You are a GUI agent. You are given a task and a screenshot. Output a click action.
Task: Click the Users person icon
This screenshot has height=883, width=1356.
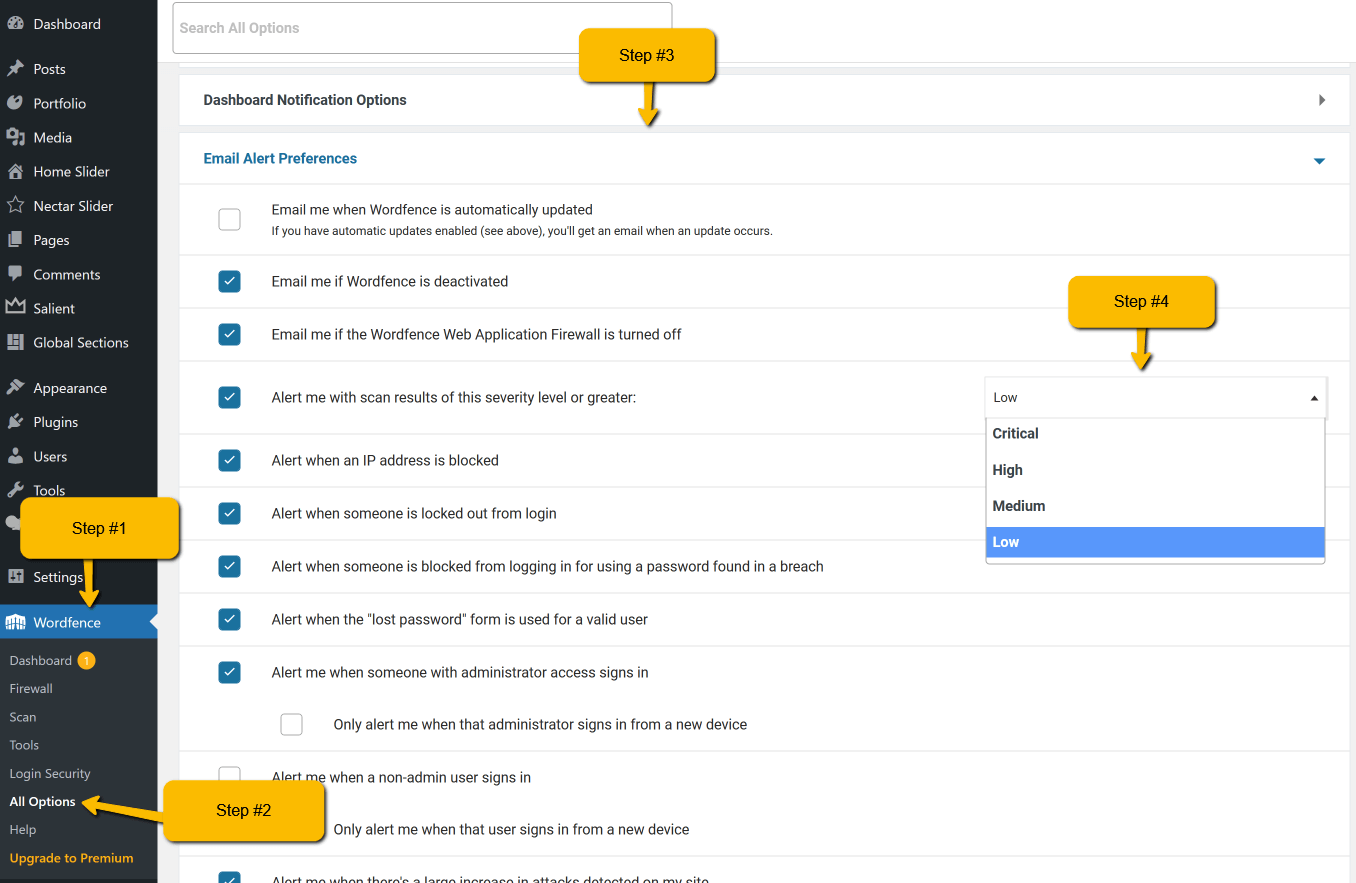15,456
